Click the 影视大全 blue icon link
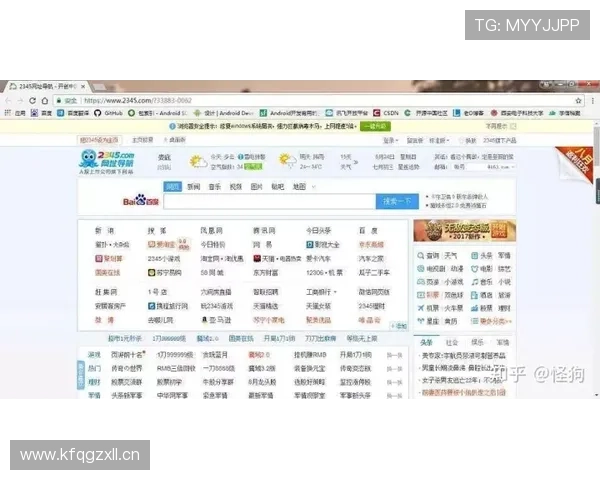Image resolution: width=600 pixels, height=480 pixels. 323,245
